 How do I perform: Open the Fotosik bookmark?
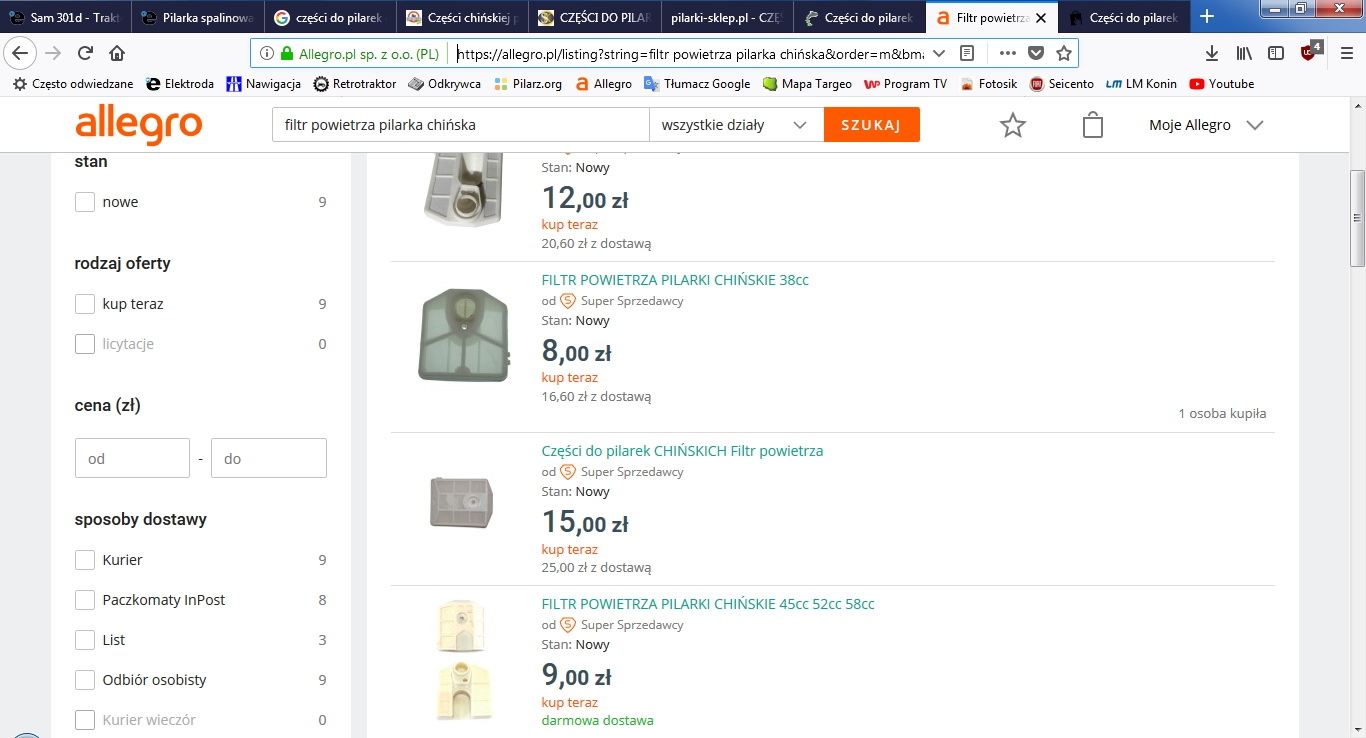(989, 84)
